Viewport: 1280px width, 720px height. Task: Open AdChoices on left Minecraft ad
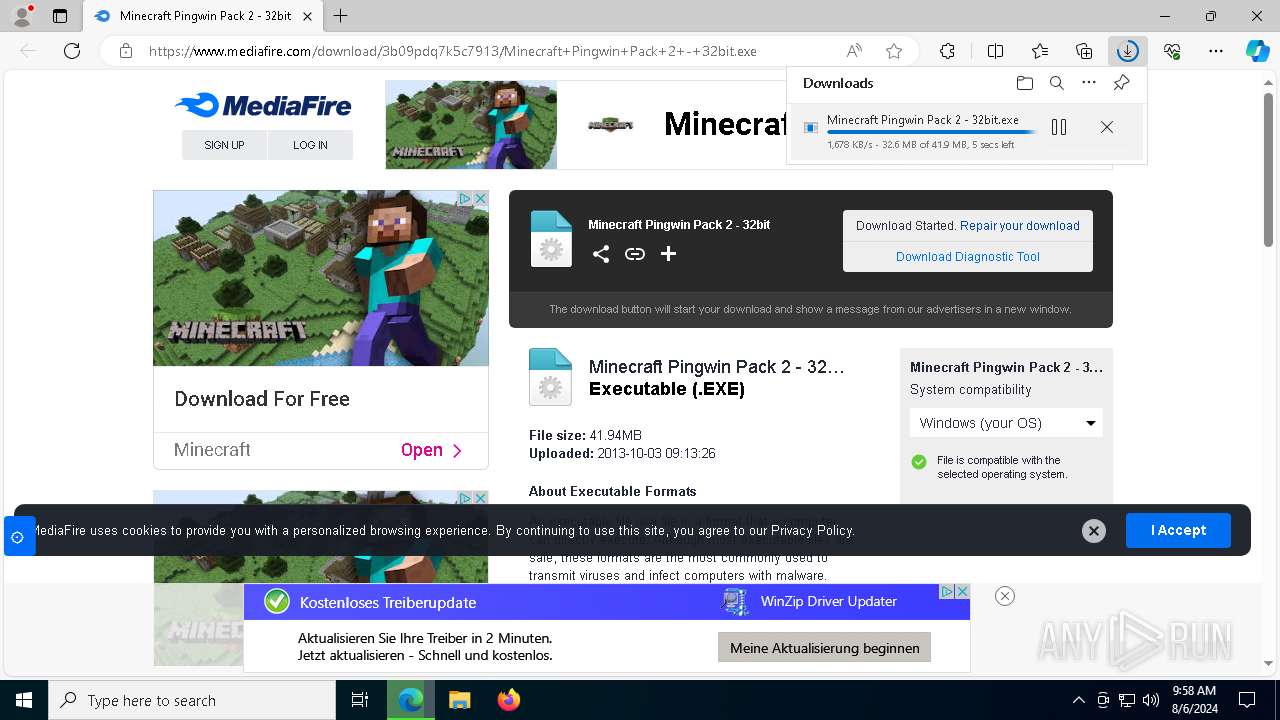coord(465,199)
